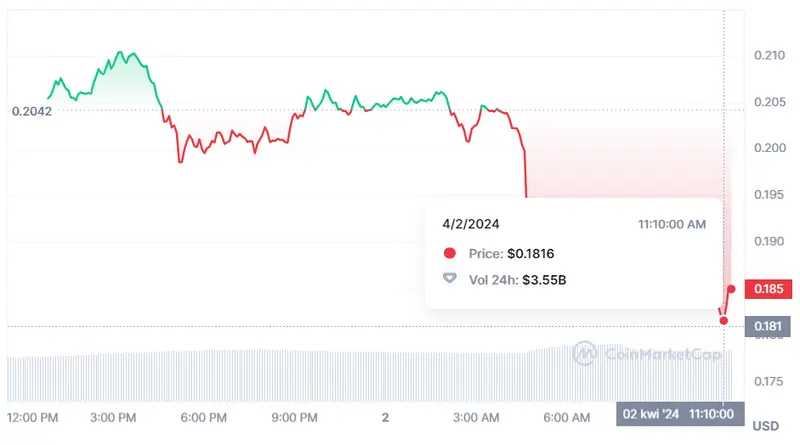Screen dimensions: 800x445
Task: Click the 12:00 PM time axis label
Action: click(32, 416)
